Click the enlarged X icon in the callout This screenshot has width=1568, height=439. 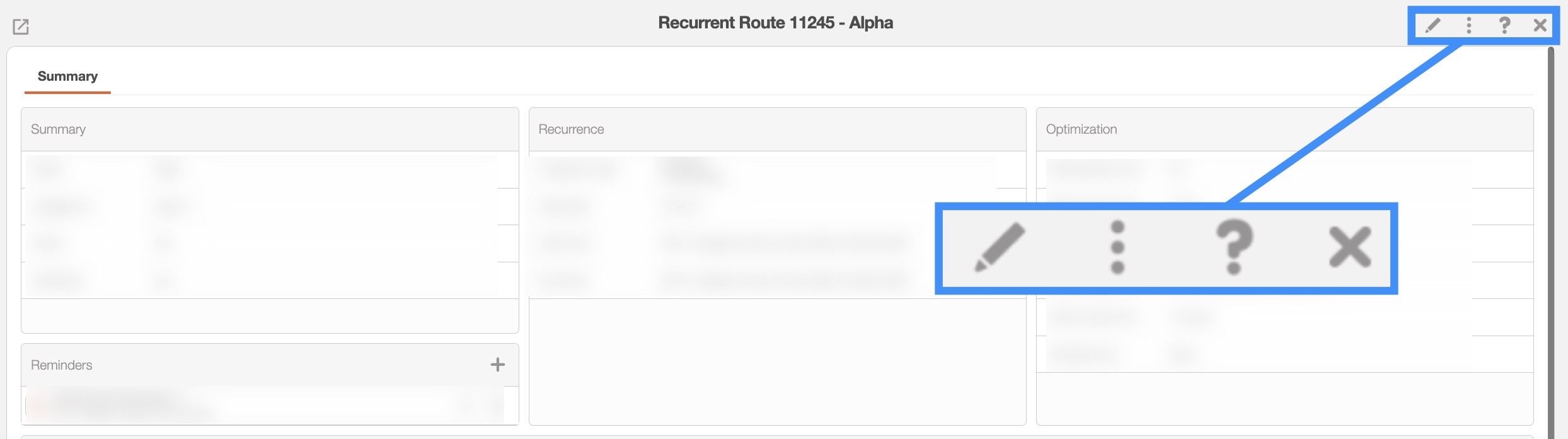click(x=1350, y=247)
